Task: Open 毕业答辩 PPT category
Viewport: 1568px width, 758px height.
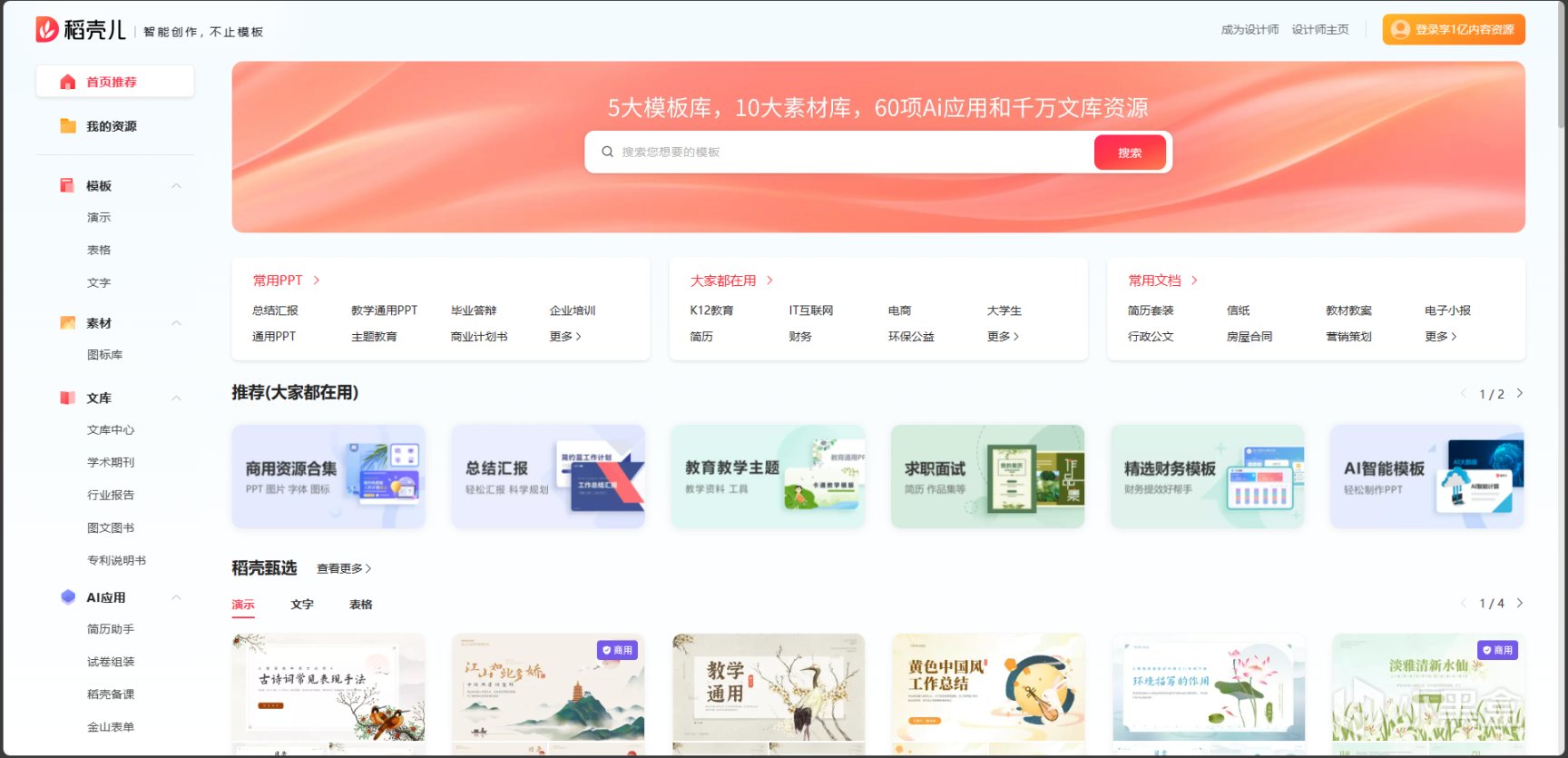Action: pyautogui.click(x=474, y=310)
